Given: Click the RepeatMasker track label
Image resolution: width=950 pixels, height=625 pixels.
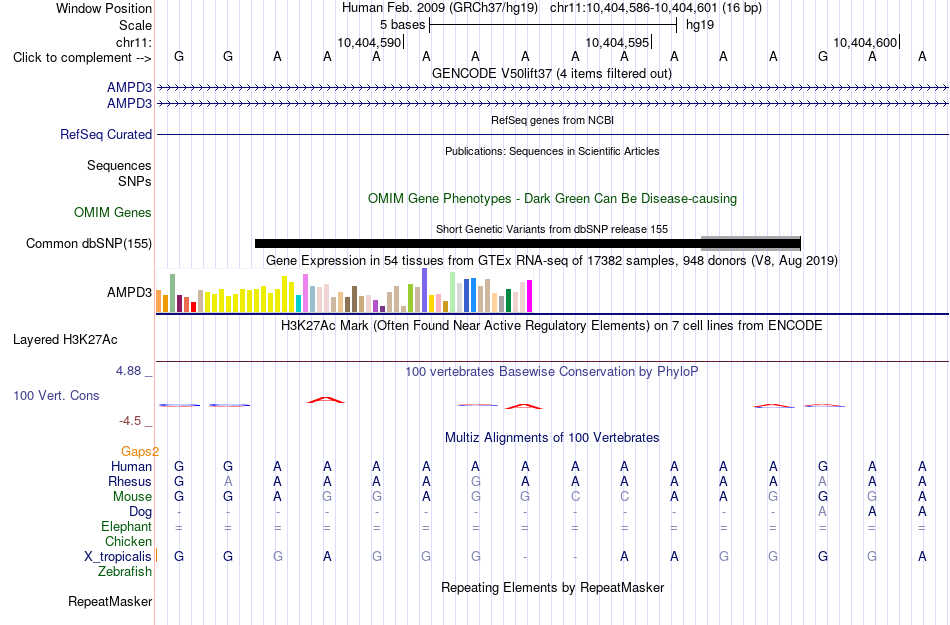Looking at the screenshot, I should pos(110,601).
